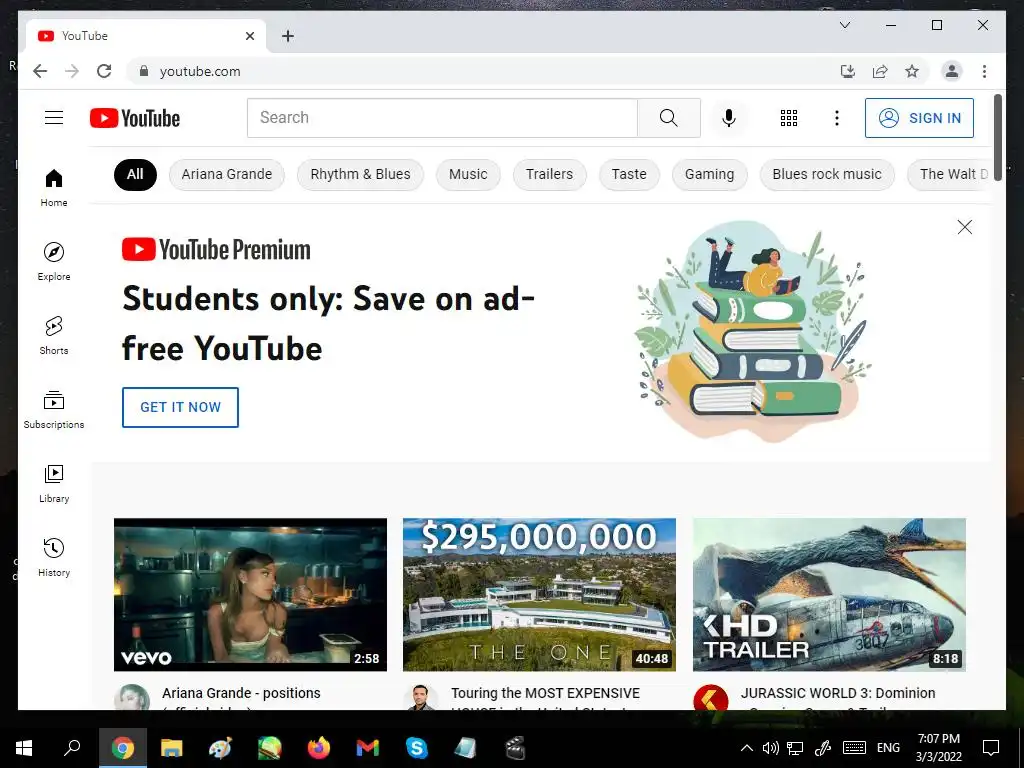Go to Home in sidebar
The image size is (1024, 768).
point(54,188)
